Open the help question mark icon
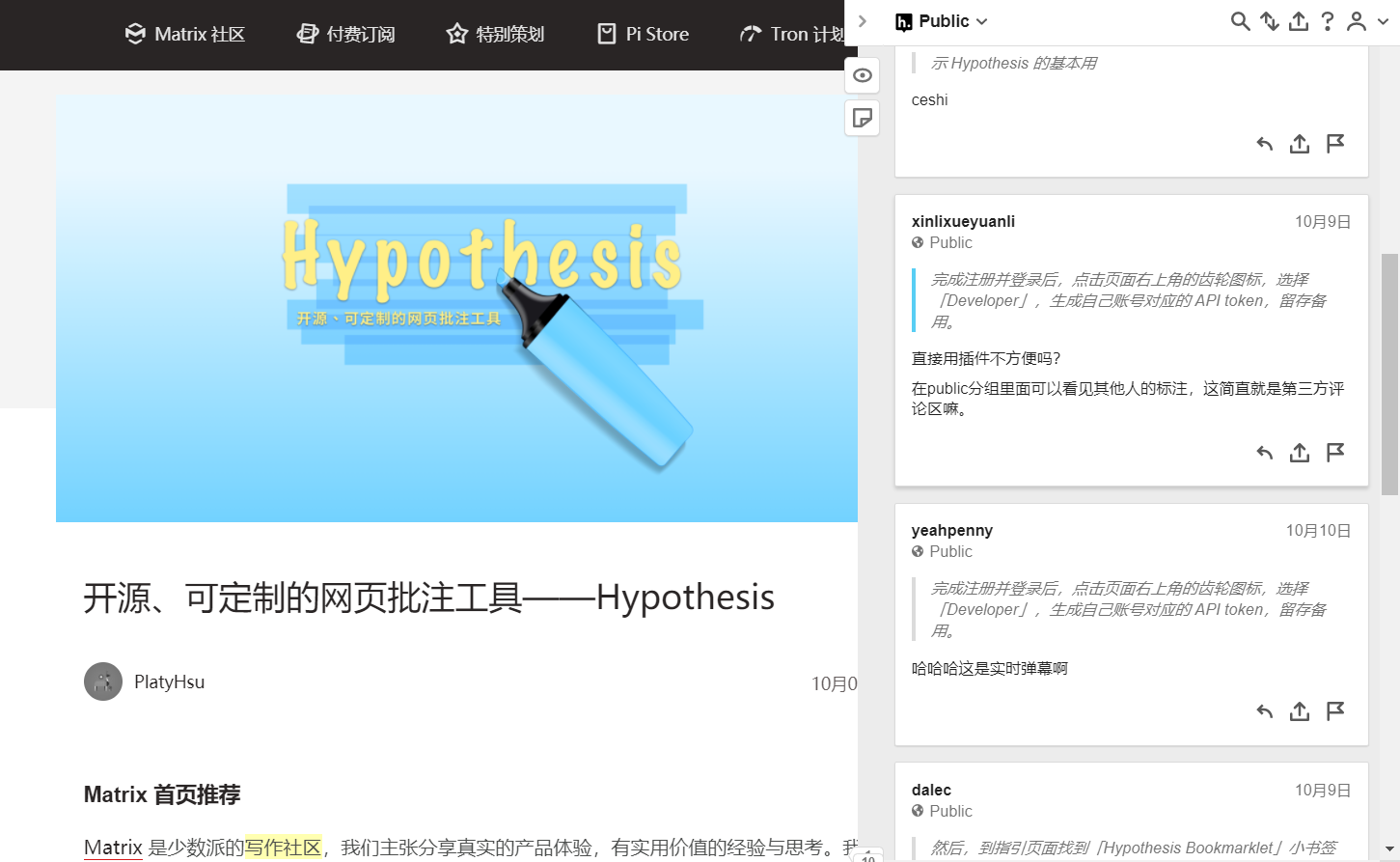The width and height of the screenshot is (1400, 862). pyautogui.click(x=1328, y=21)
